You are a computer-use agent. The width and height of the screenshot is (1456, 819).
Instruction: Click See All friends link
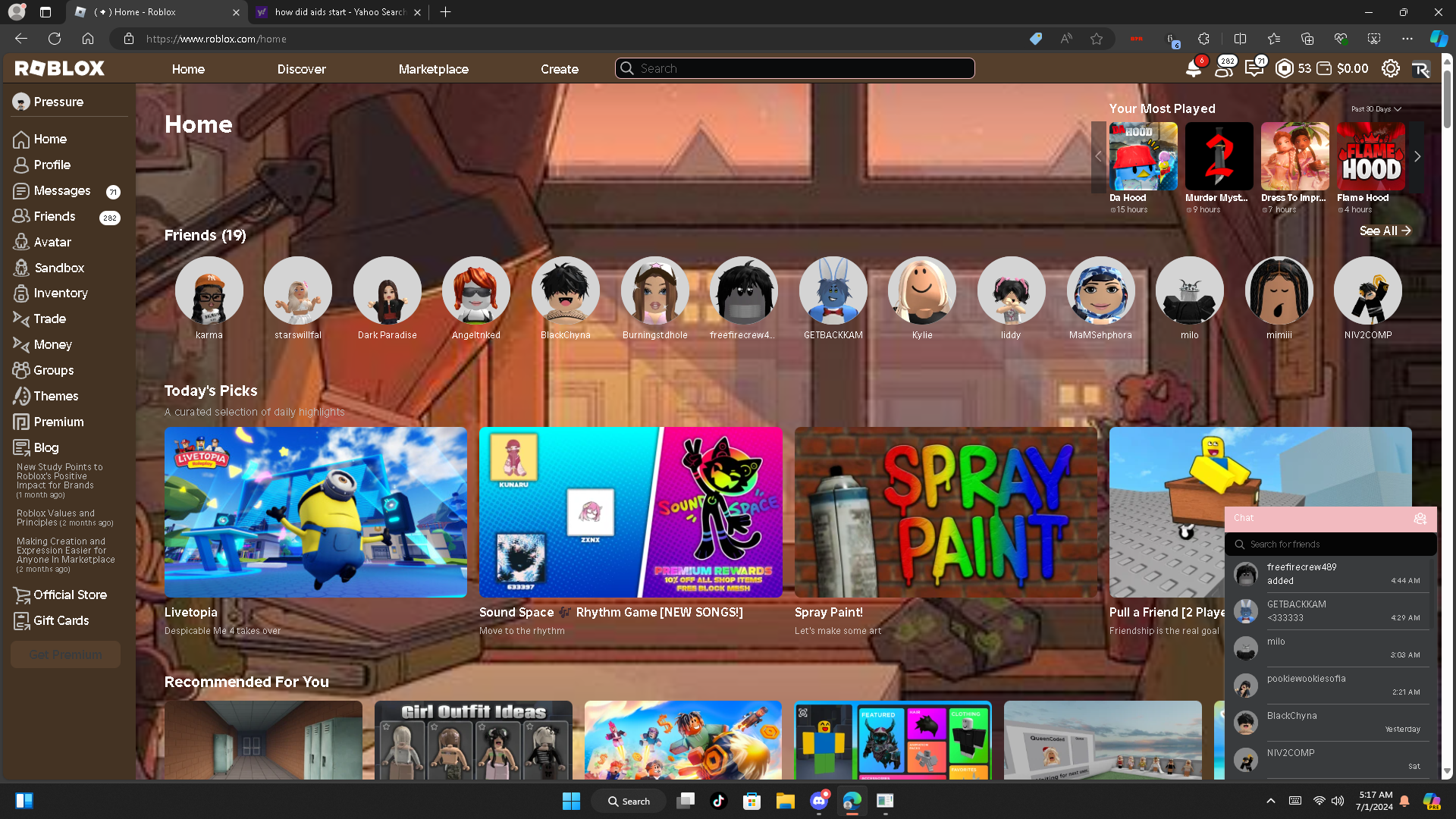click(1385, 231)
